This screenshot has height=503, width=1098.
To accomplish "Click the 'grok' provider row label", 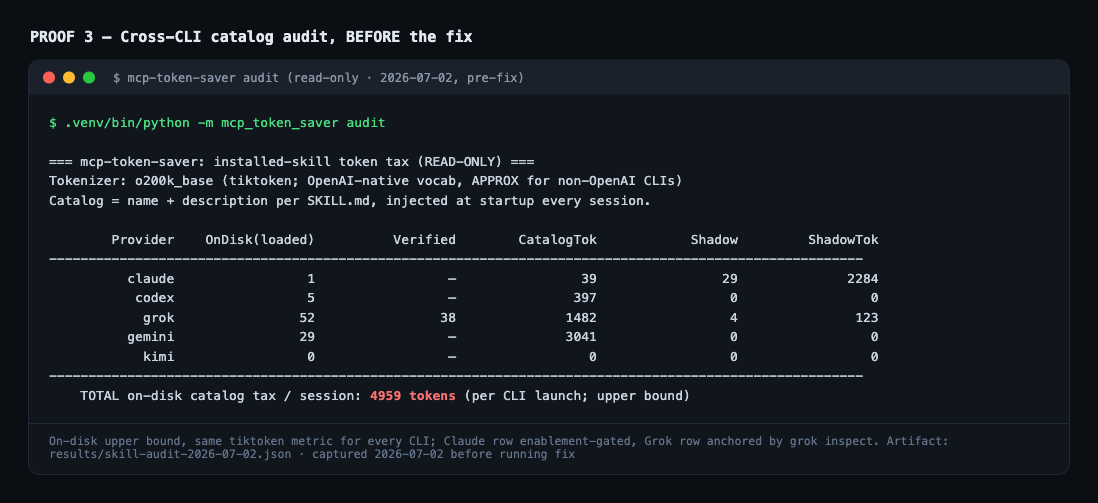I will (x=159, y=317).
